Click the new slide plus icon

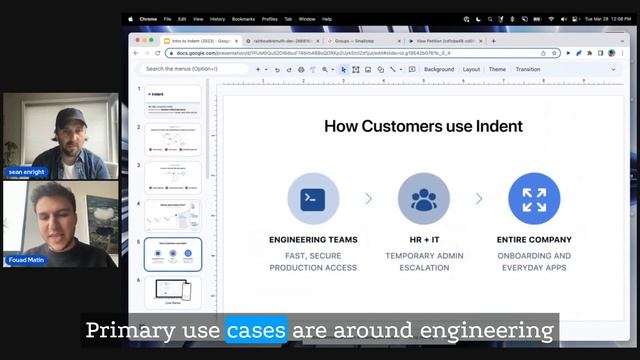coord(258,69)
